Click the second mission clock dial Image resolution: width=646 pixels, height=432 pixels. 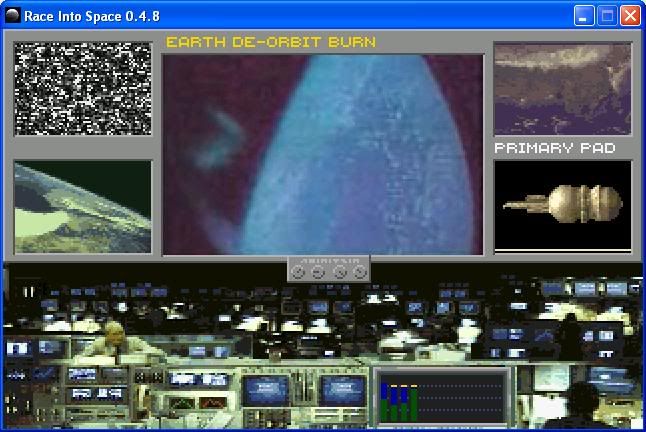318,272
